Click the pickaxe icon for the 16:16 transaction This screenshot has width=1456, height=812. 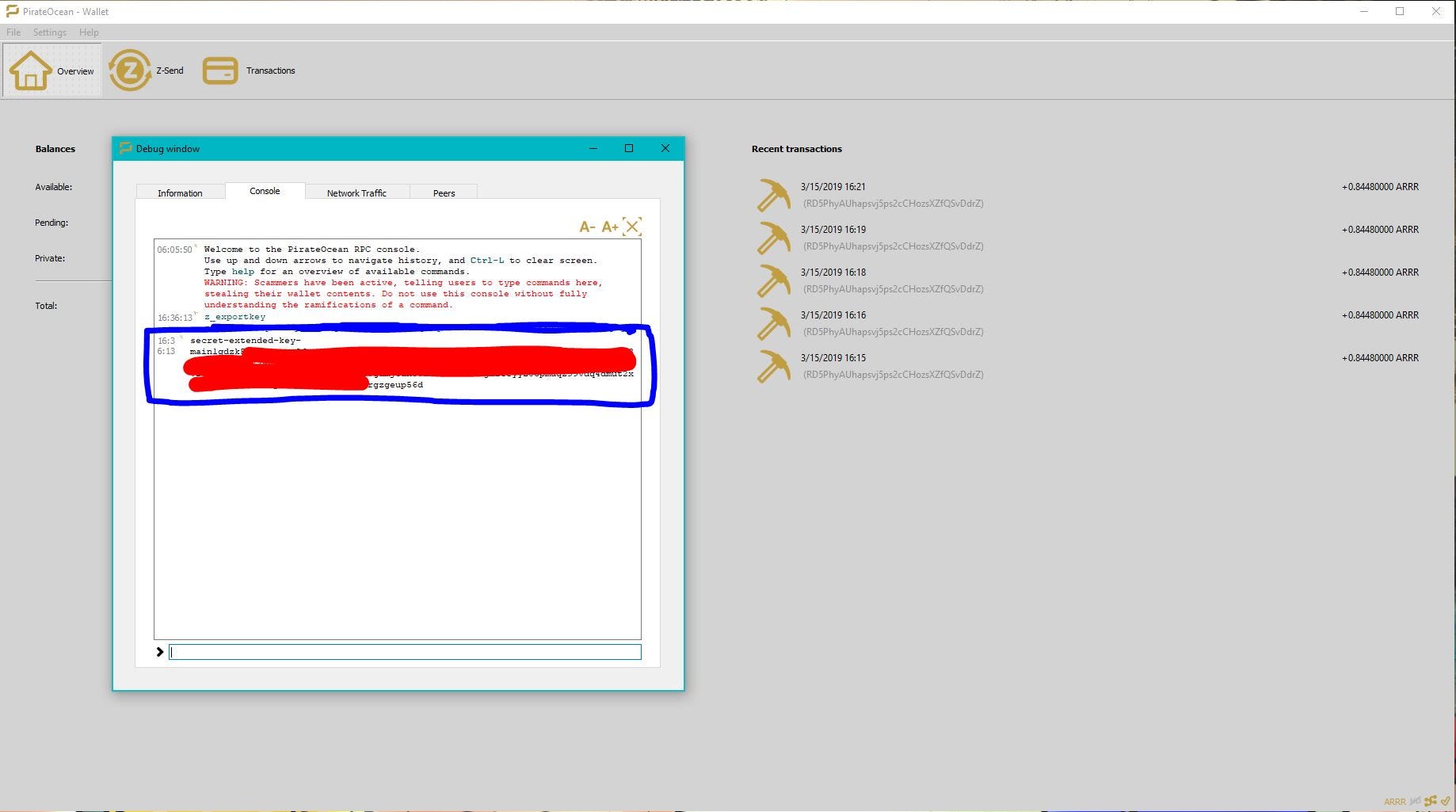(x=773, y=323)
